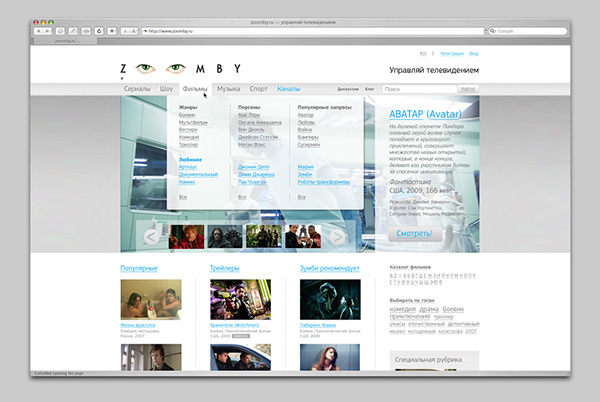Screen dimensions: 600x402
Task: Click the Хранители (Watchmen) thumbnail image
Action: tap(240, 299)
